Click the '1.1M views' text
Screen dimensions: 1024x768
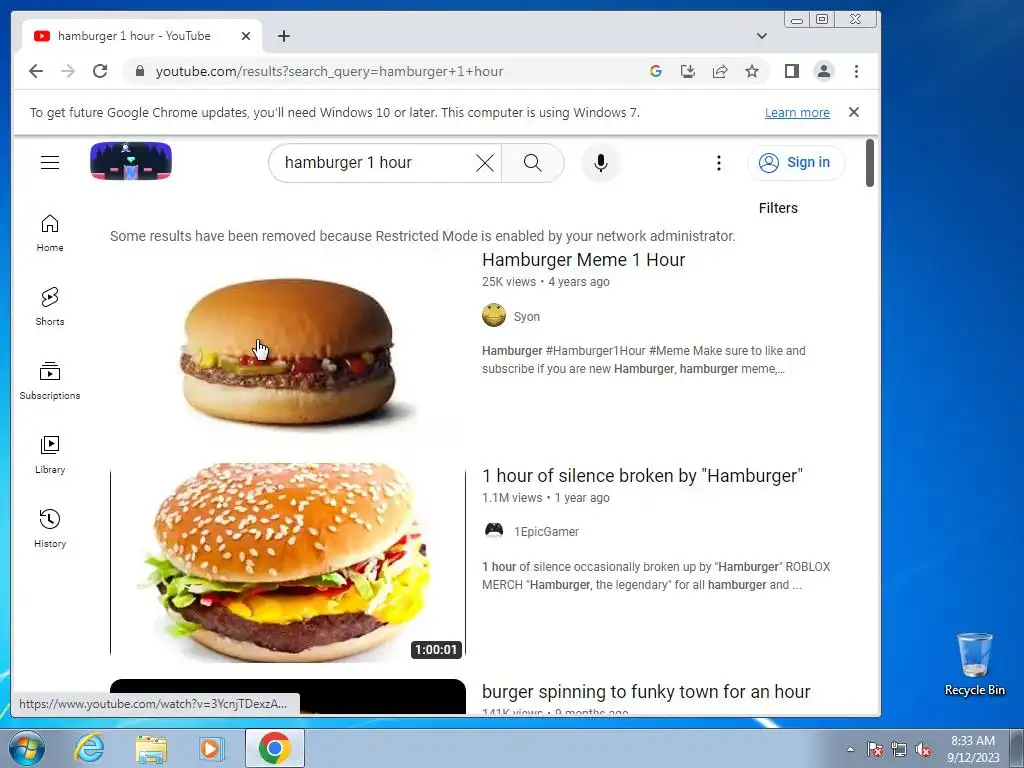tap(512, 498)
